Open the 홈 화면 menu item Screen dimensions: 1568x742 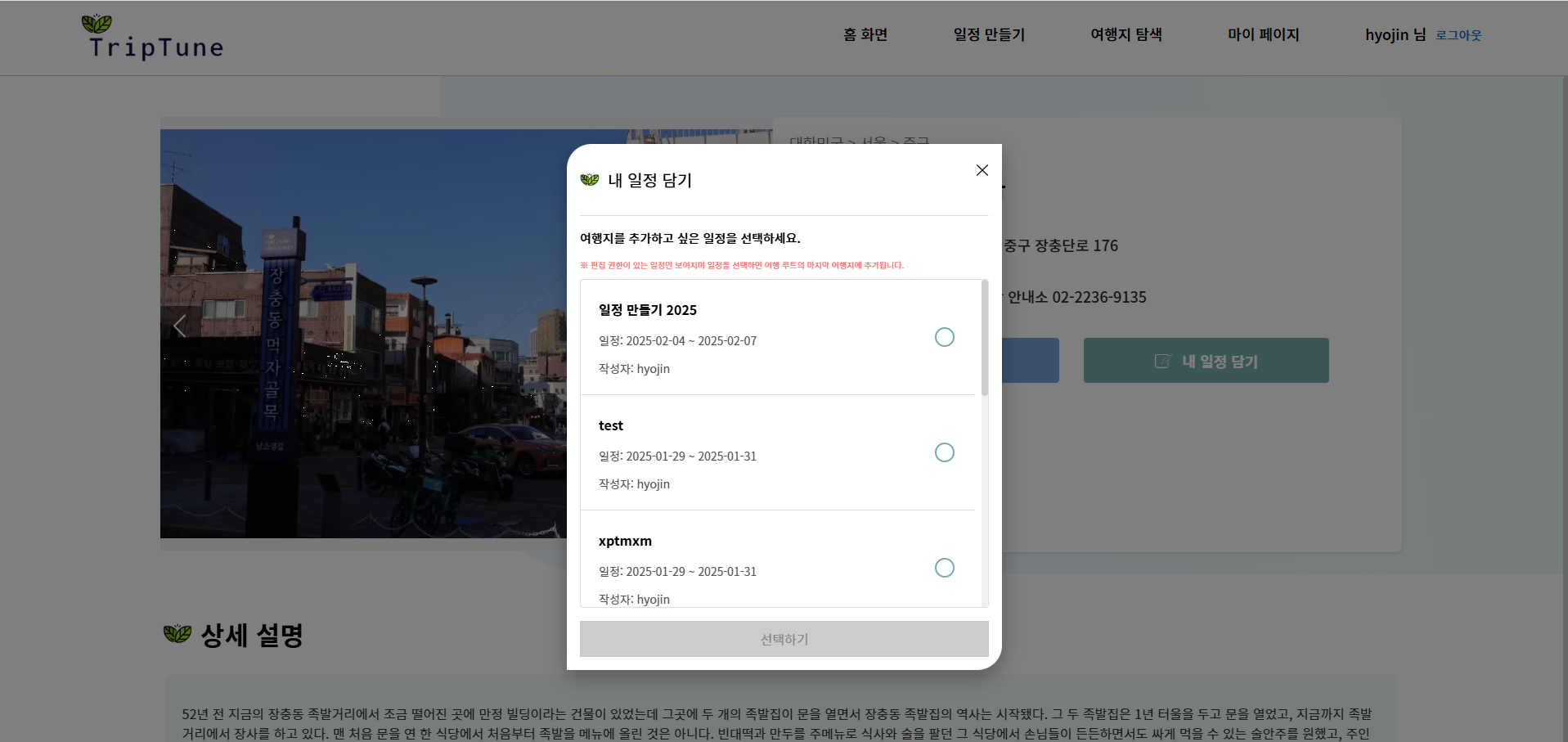click(865, 34)
